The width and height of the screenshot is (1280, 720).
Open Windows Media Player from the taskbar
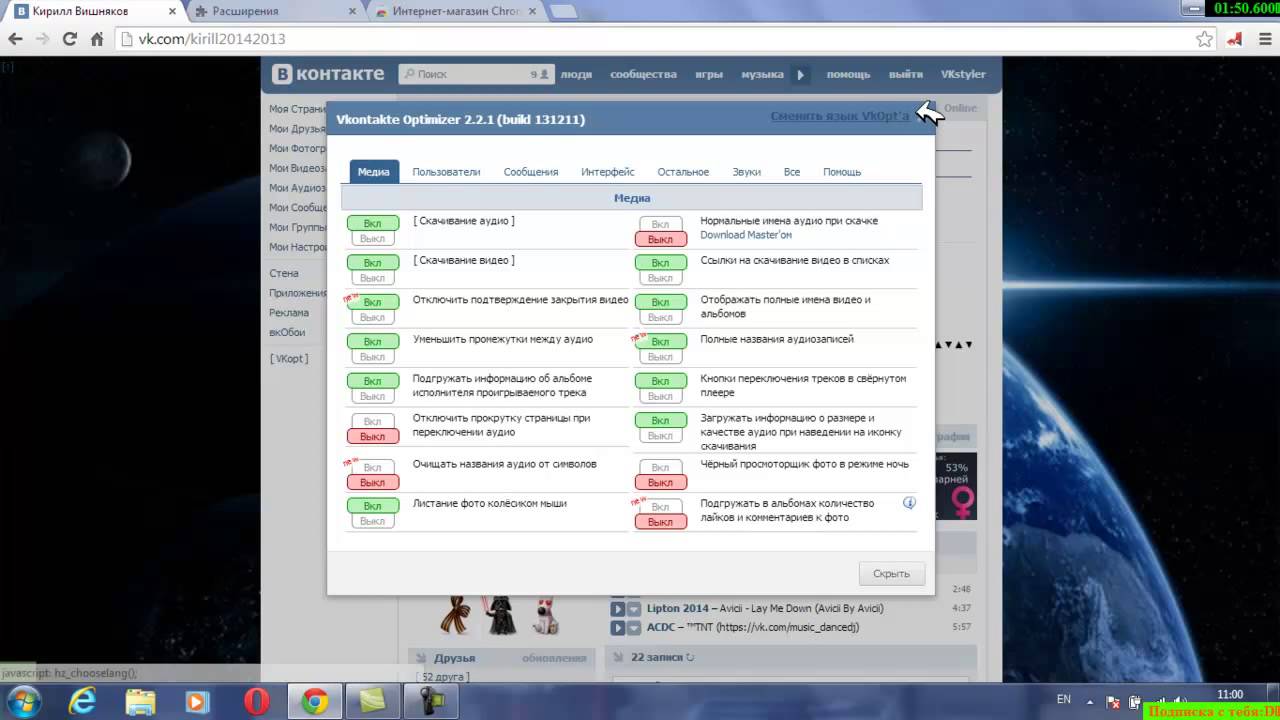197,702
